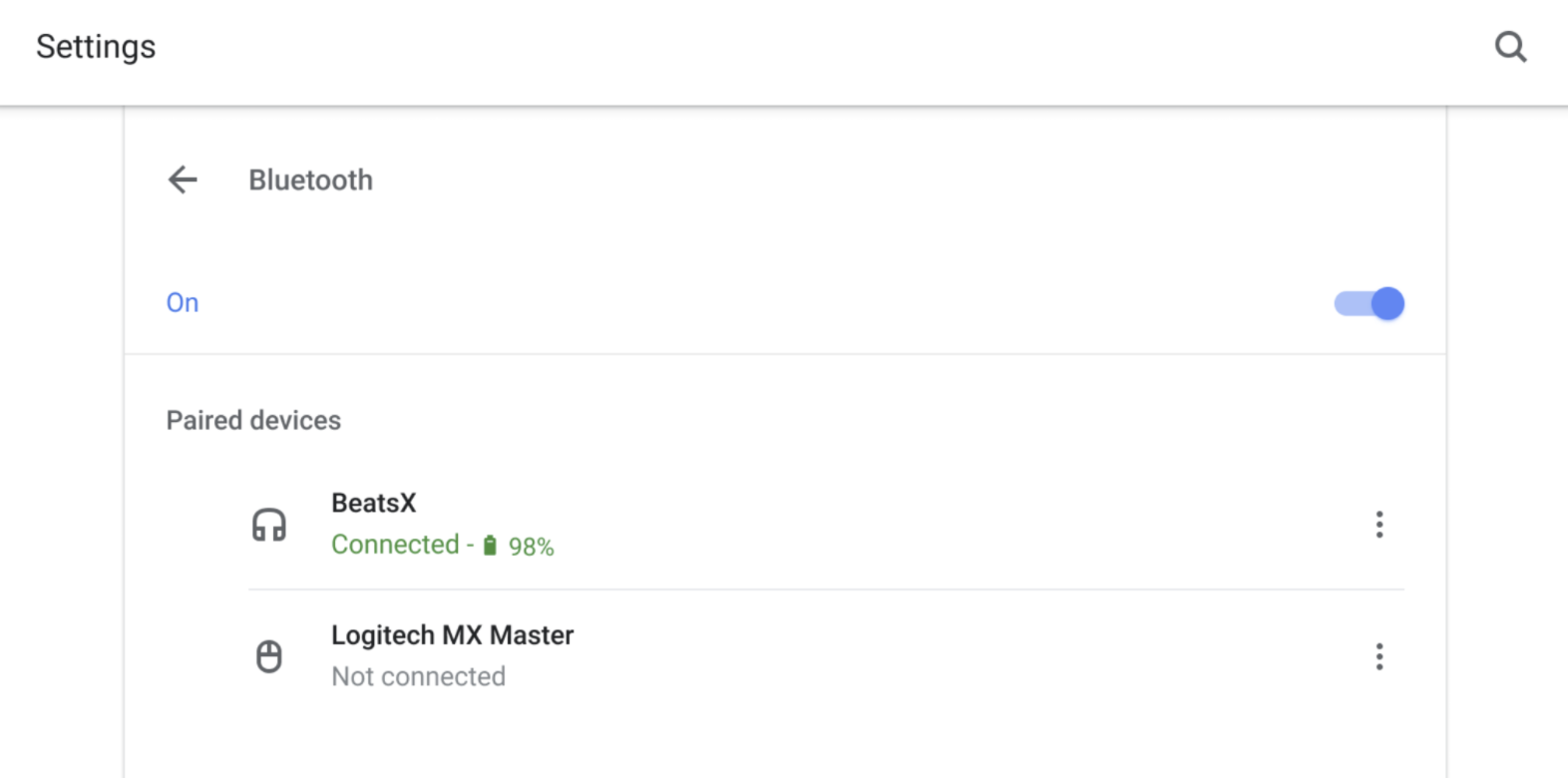1568x778 pixels.
Task: Click the blue "On" status label
Action: click(x=183, y=303)
